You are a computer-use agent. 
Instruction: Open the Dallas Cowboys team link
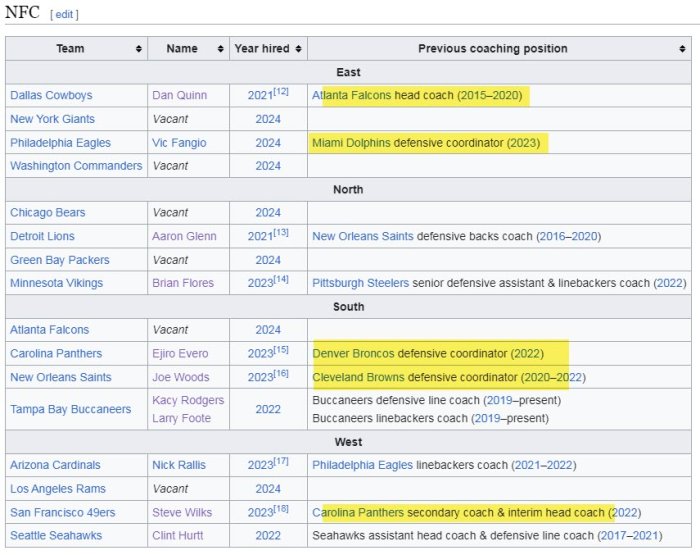[51, 95]
